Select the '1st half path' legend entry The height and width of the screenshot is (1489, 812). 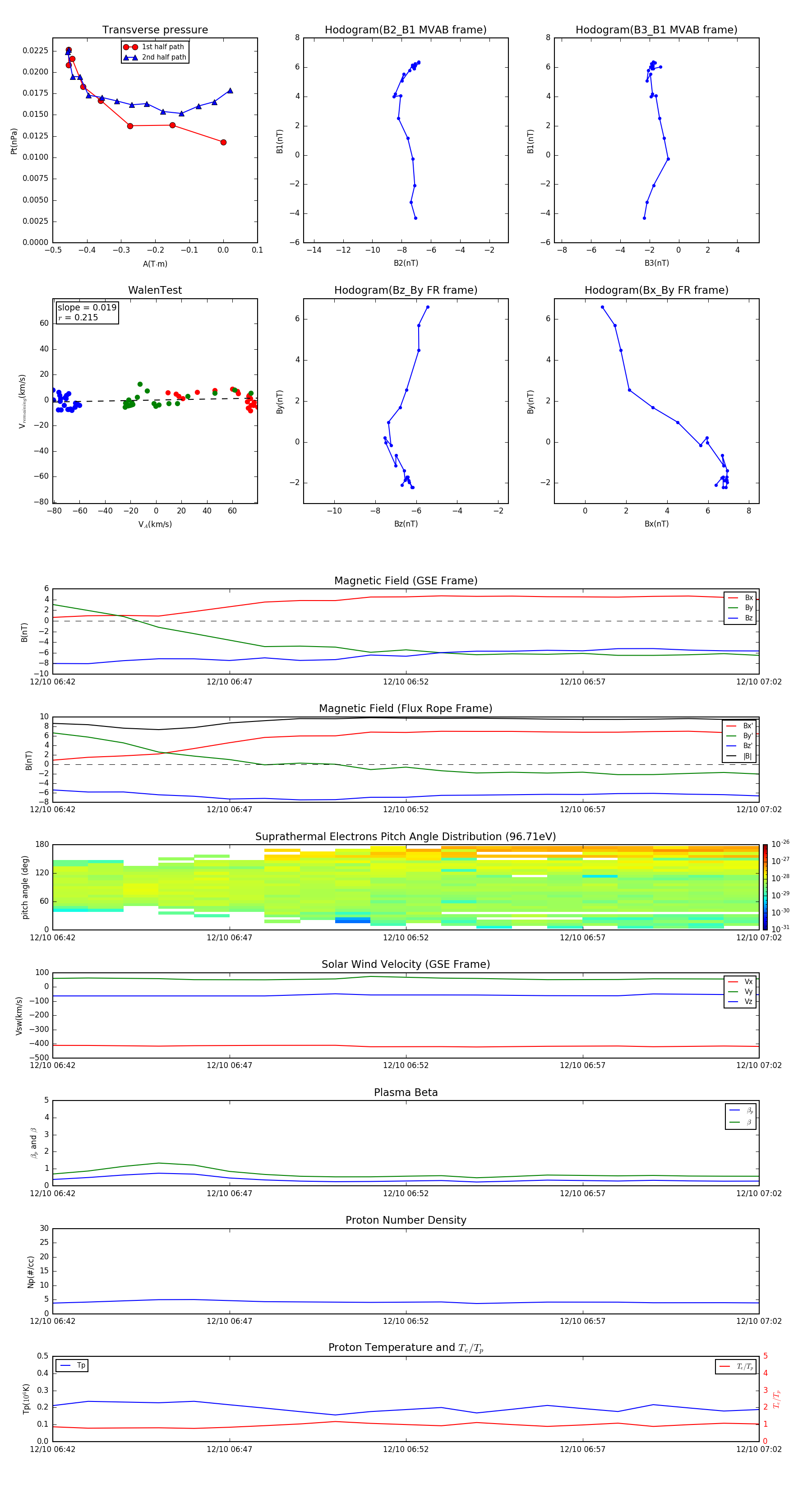tap(154, 47)
